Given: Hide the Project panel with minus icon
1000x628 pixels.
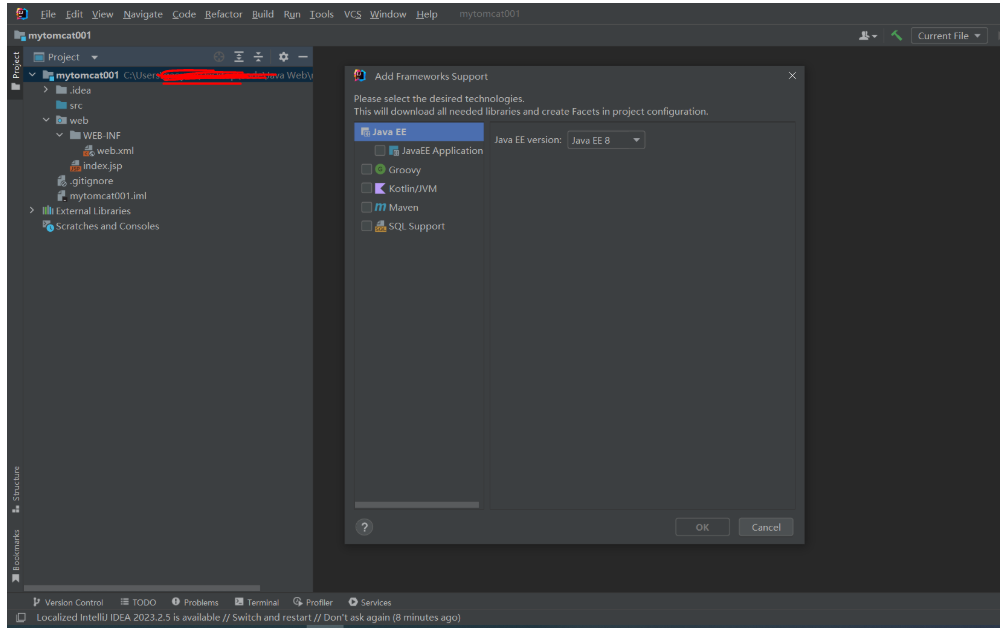Looking at the screenshot, I should [x=303, y=57].
